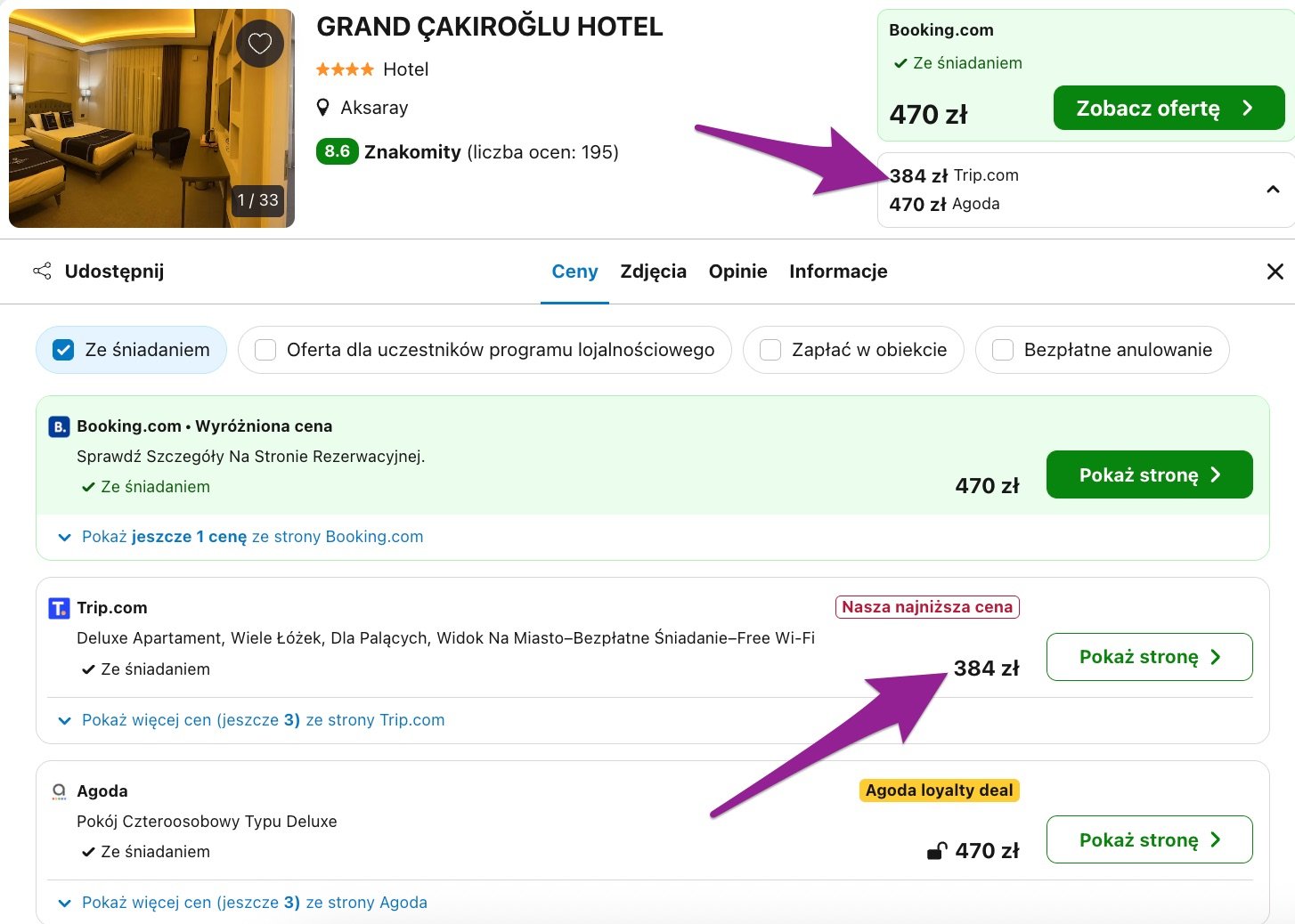The width and height of the screenshot is (1295, 924).
Task: Enable the Zapłać w obiekcie checkbox
Action: coord(770,350)
